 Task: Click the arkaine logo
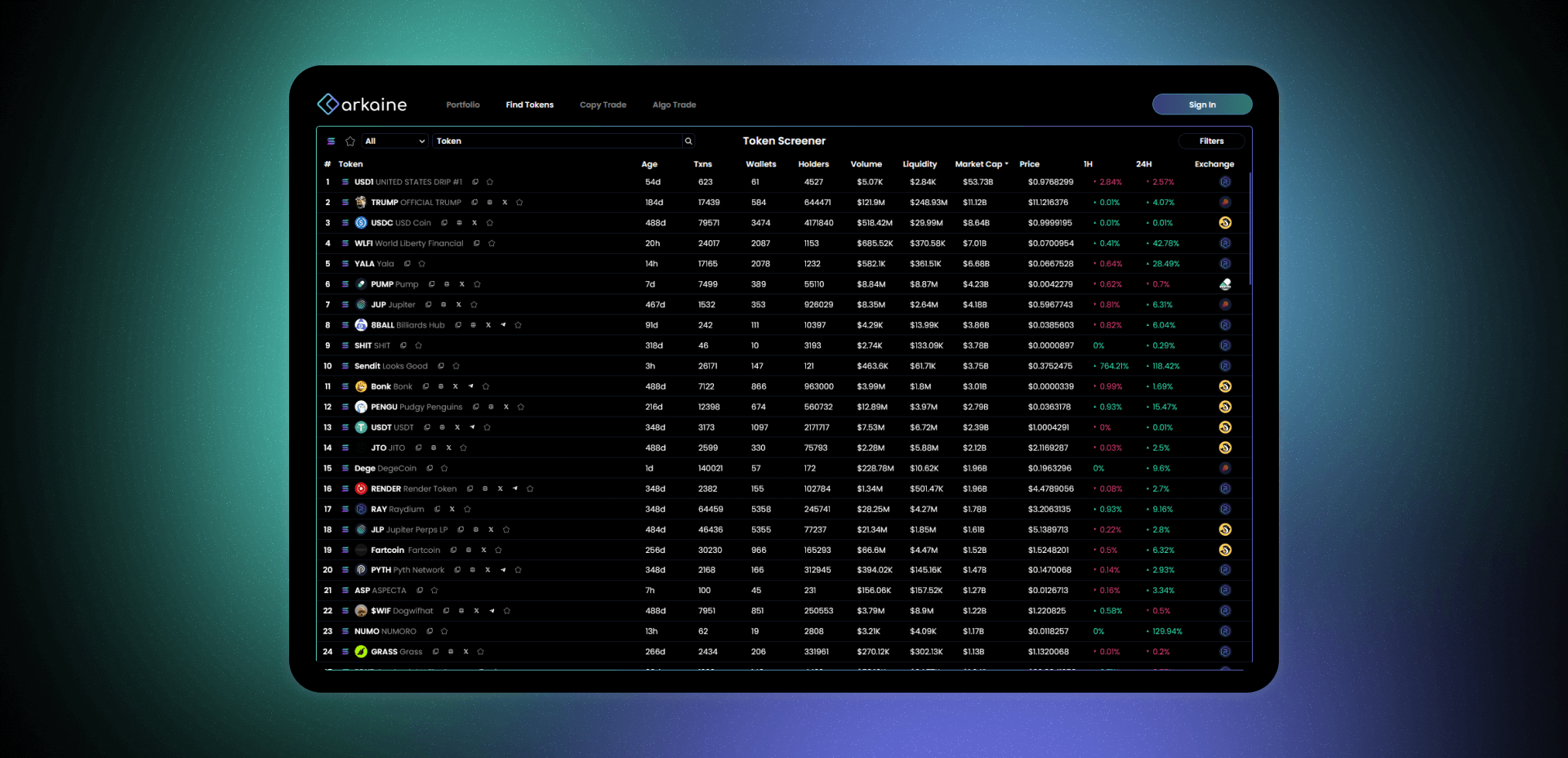pos(362,105)
